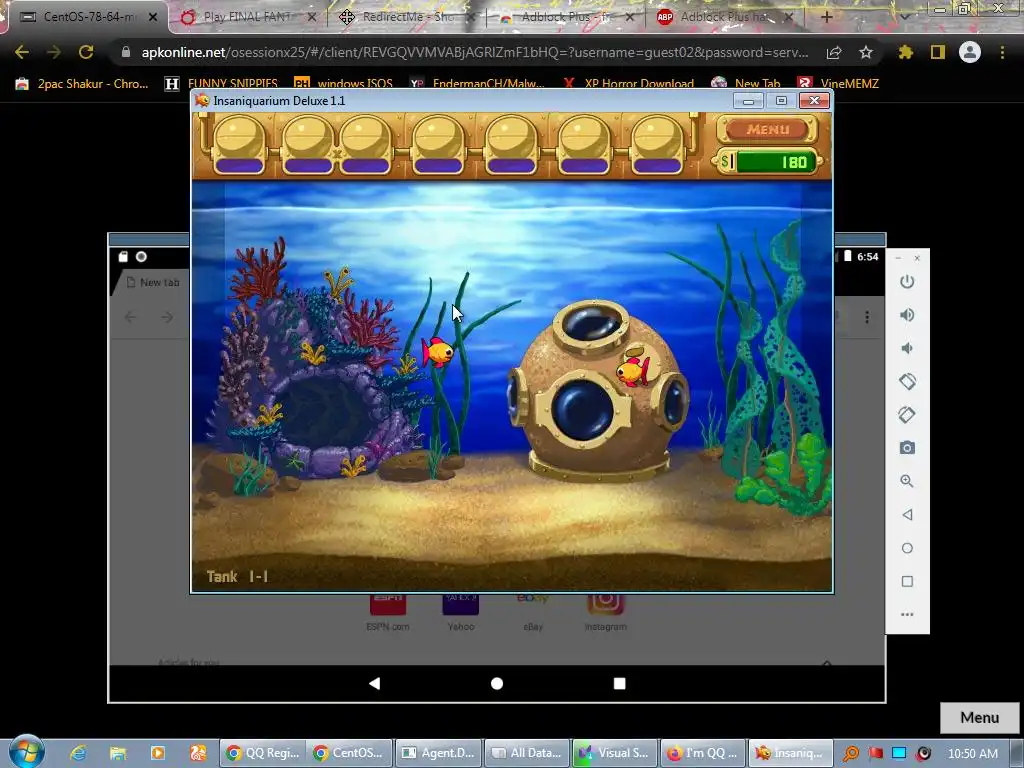The height and width of the screenshot is (768, 1024).
Task: Launch Internet Explorer from taskbar
Action: [x=78, y=753]
